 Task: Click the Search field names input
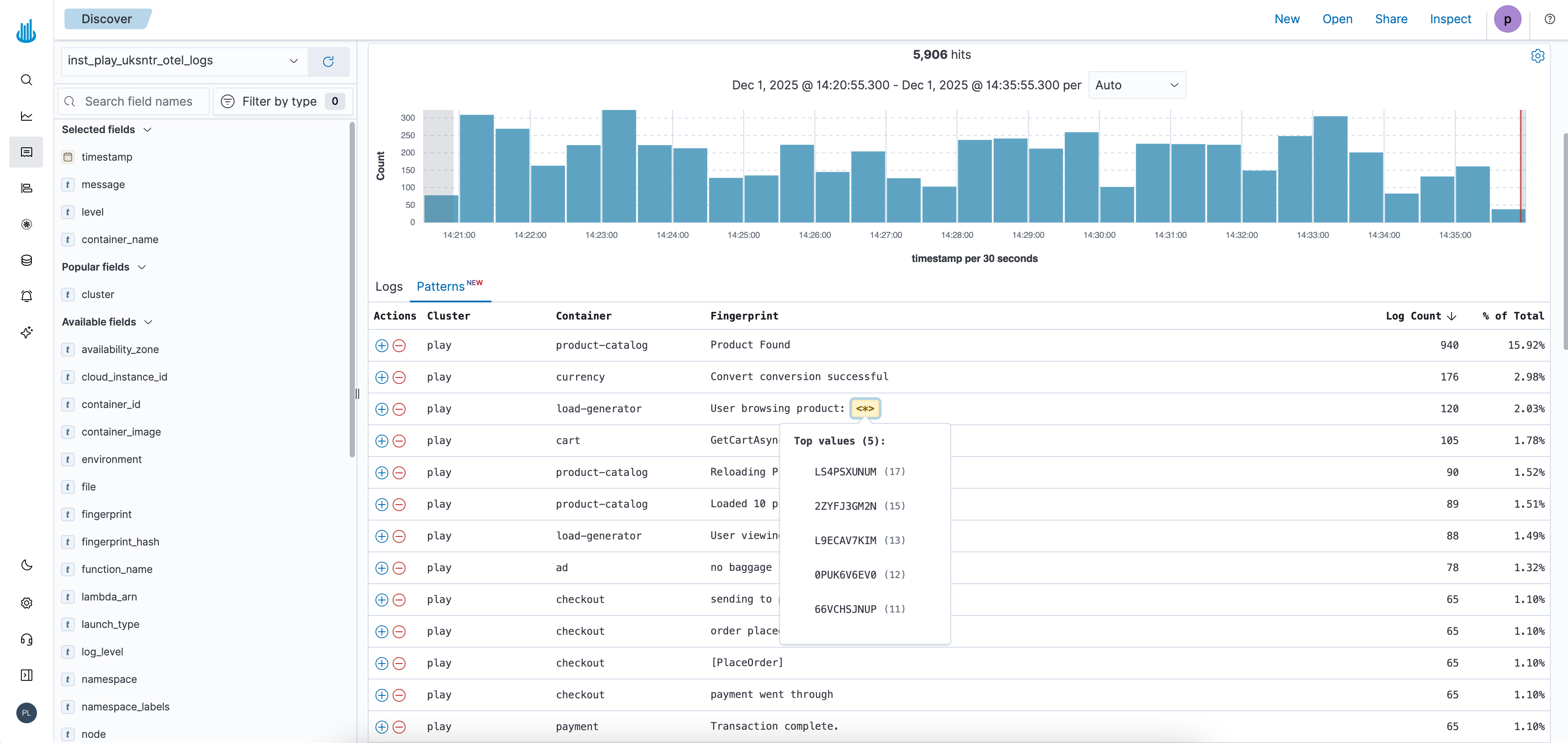click(x=139, y=102)
